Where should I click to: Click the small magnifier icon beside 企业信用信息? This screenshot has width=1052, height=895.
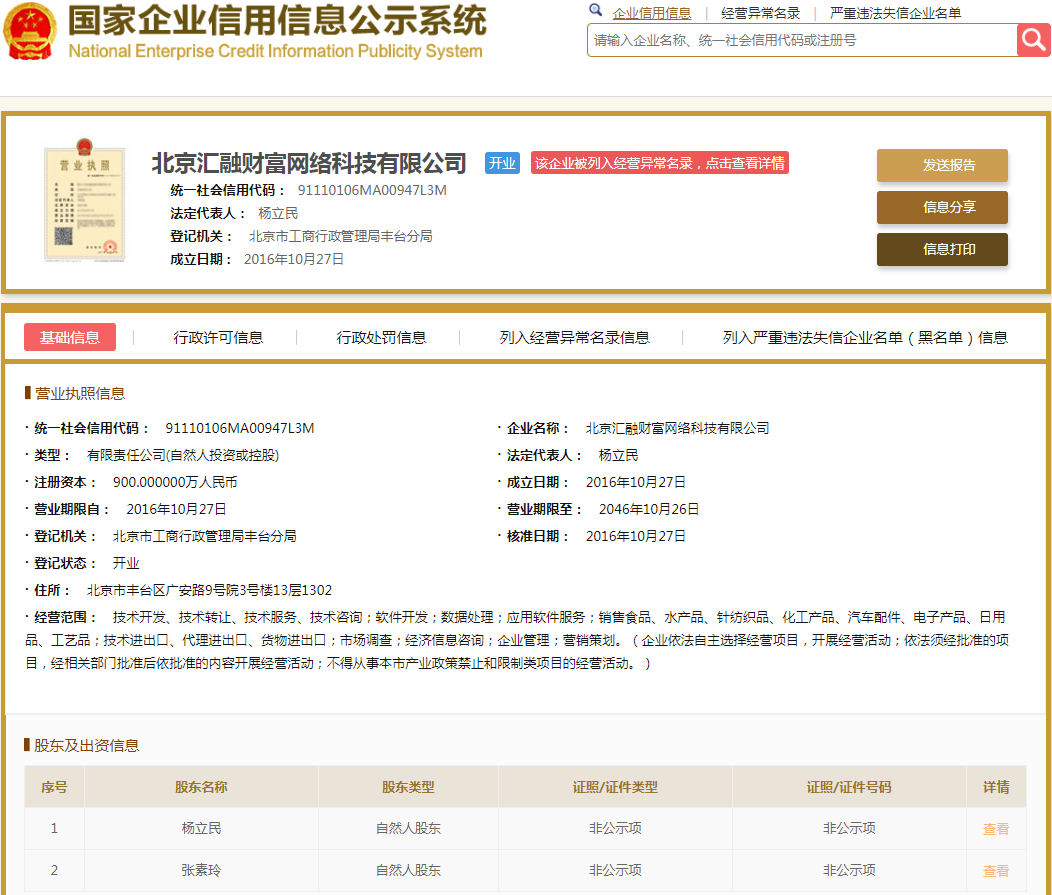click(x=596, y=11)
